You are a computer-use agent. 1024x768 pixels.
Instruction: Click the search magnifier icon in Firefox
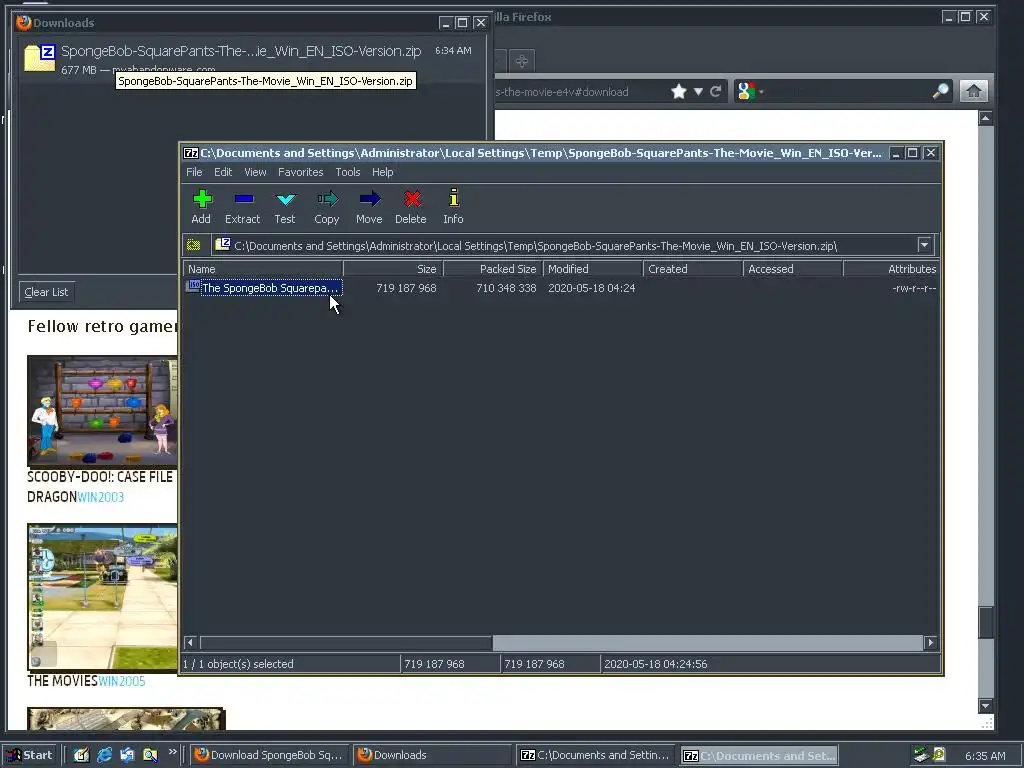point(940,91)
